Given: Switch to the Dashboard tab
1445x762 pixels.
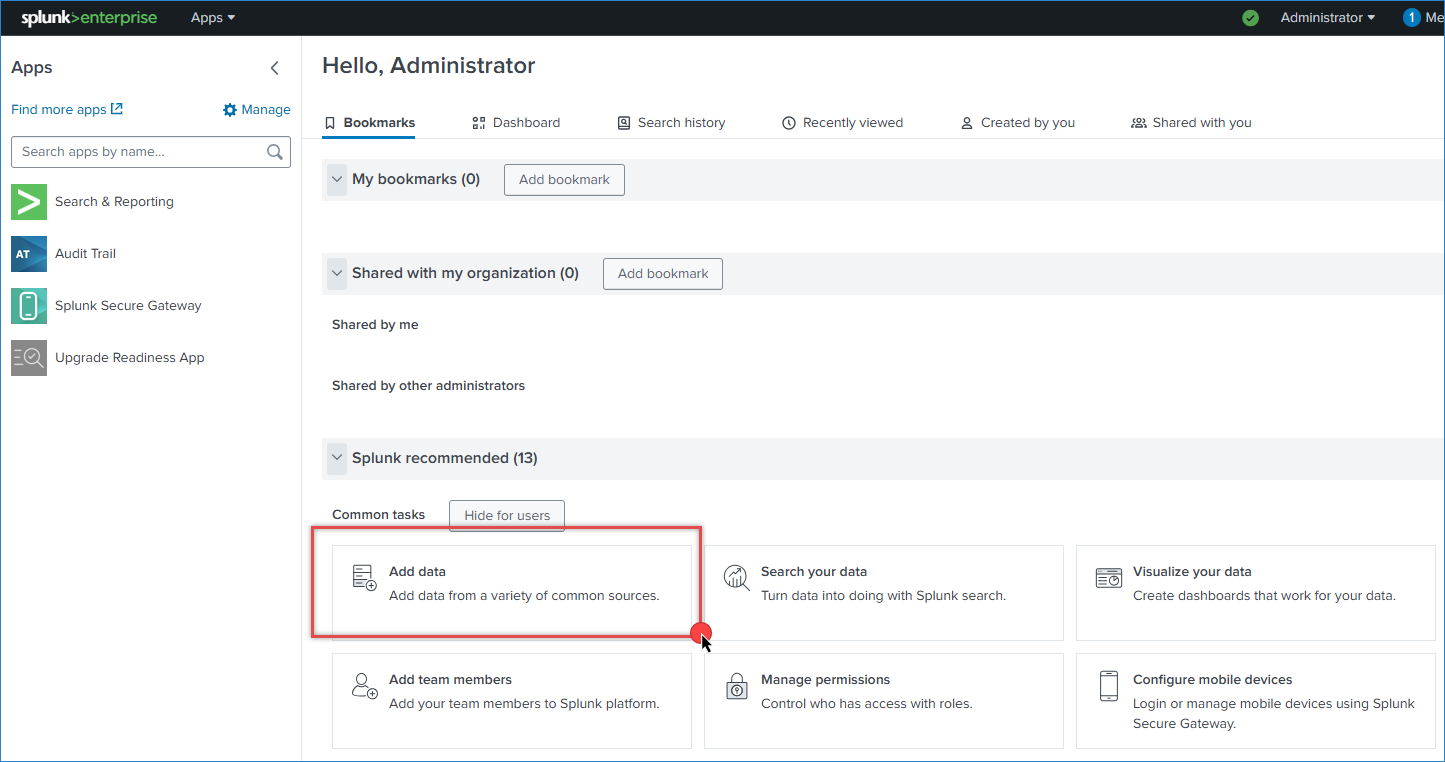Looking at the screenshot, I should click(516, 123).
